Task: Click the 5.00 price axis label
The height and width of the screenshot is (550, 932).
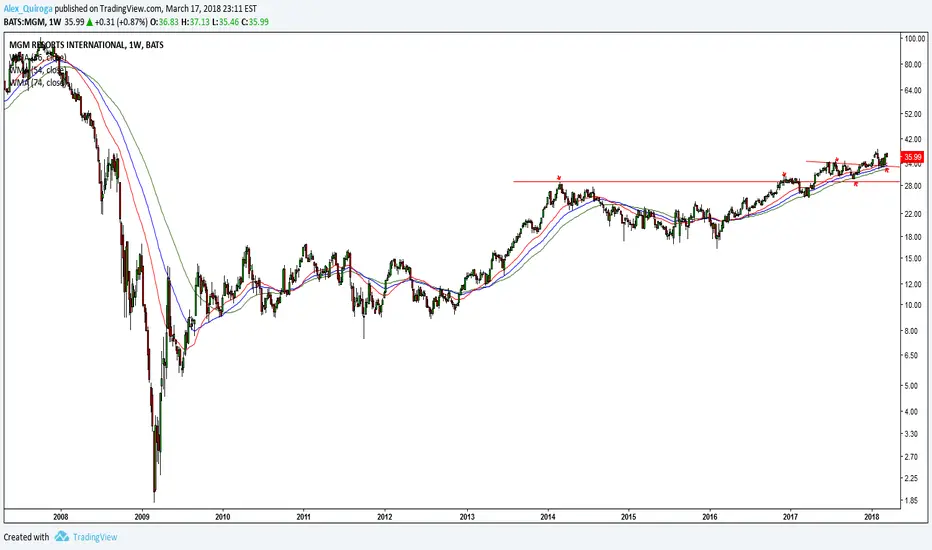Action: click(x=911, y=385)
